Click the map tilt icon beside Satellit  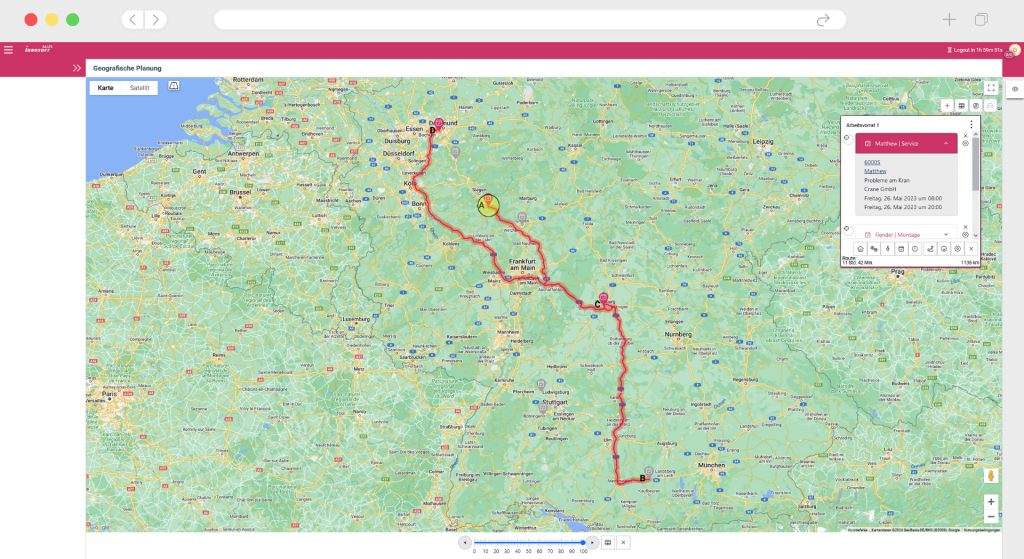click(x=174, y=86)
